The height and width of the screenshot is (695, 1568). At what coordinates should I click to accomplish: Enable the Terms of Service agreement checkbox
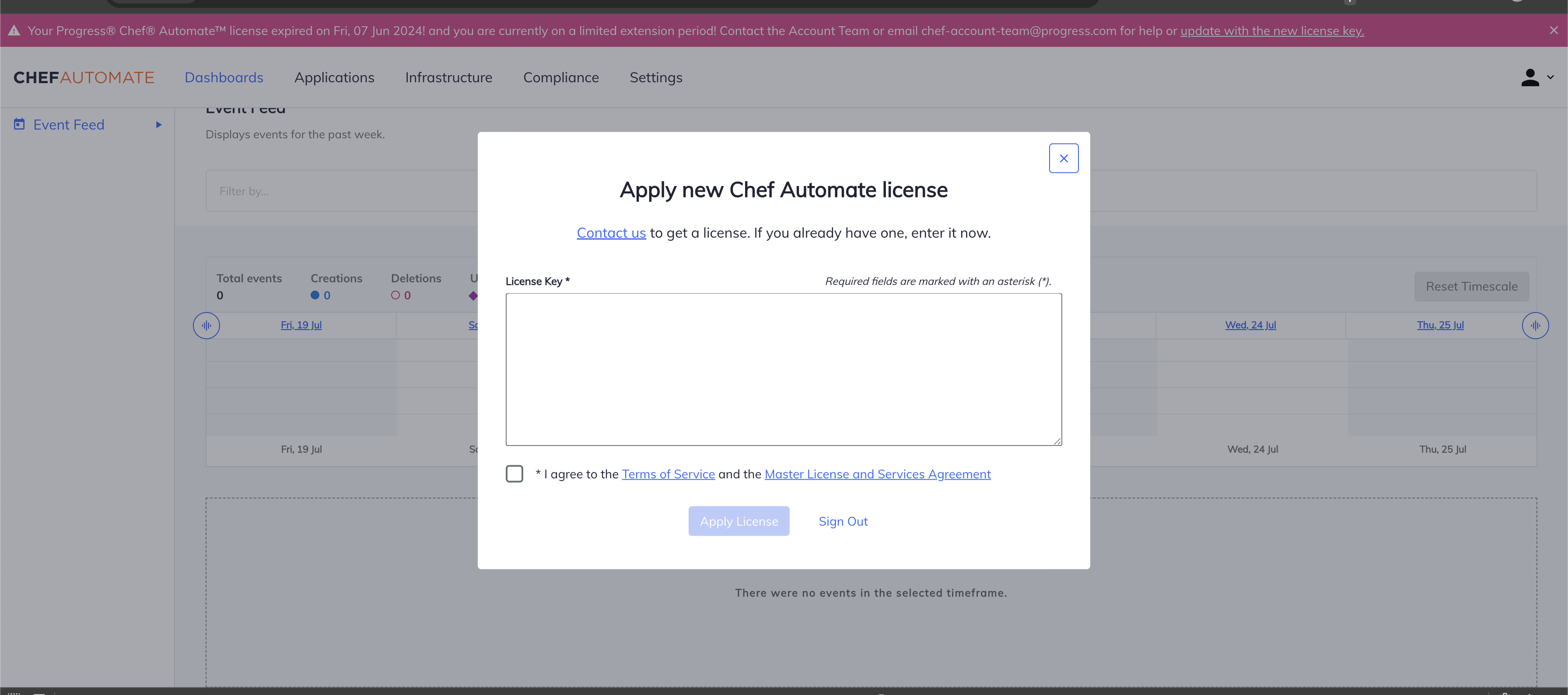click(514, 473)
